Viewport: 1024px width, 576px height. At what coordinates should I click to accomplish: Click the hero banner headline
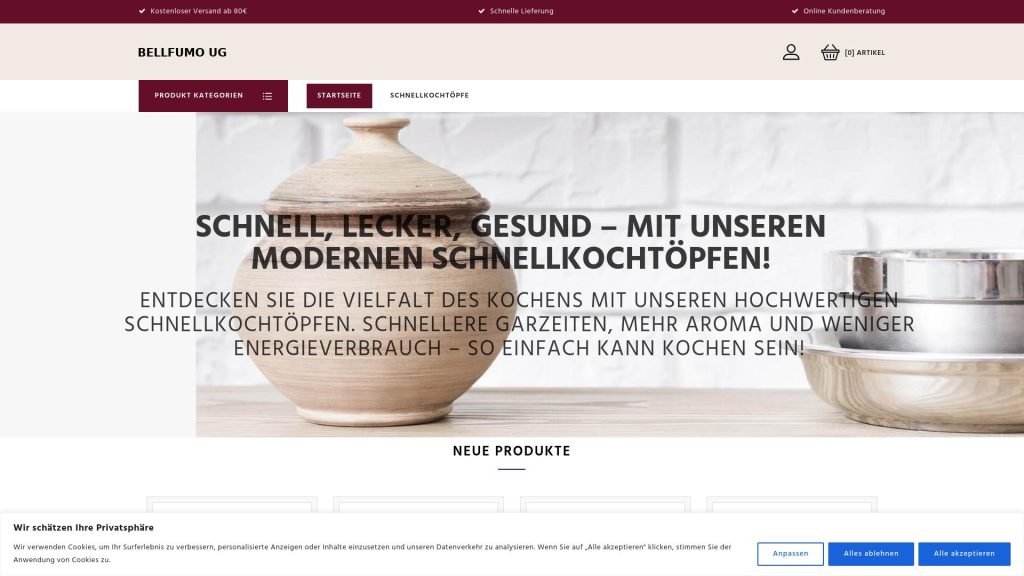pyautogui.click(x=511, y=243)
